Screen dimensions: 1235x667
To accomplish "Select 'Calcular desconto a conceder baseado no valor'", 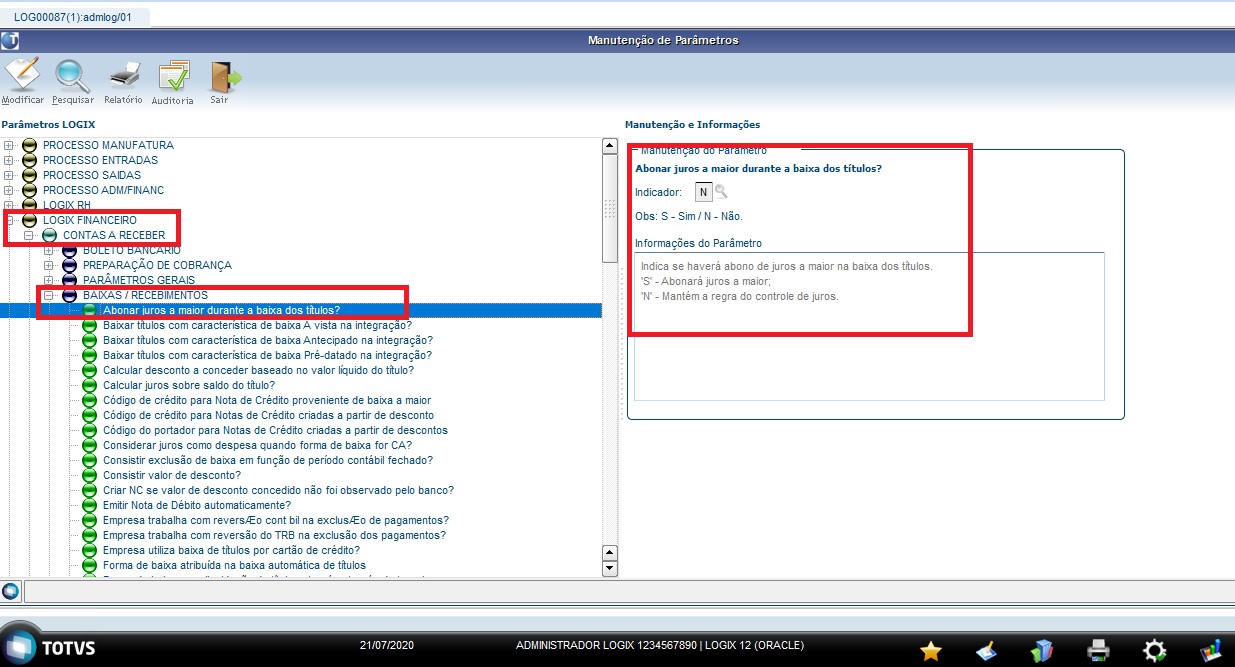I will 258,370.
